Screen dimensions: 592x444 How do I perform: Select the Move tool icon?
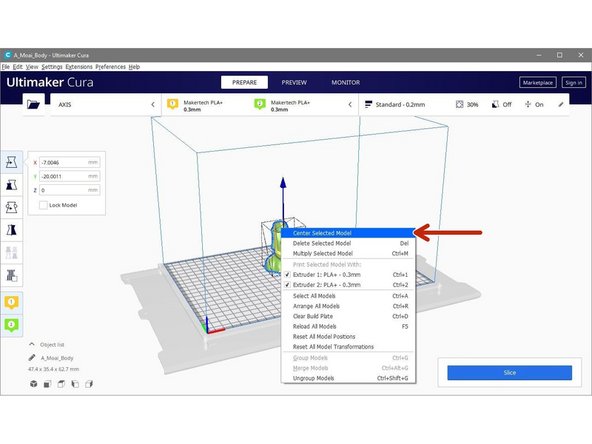tap(11, 162)
